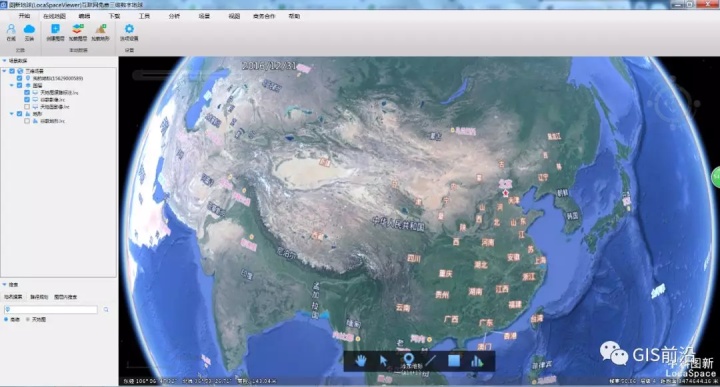
Task: Collapse the 图层 tree node
Action: 11,85
